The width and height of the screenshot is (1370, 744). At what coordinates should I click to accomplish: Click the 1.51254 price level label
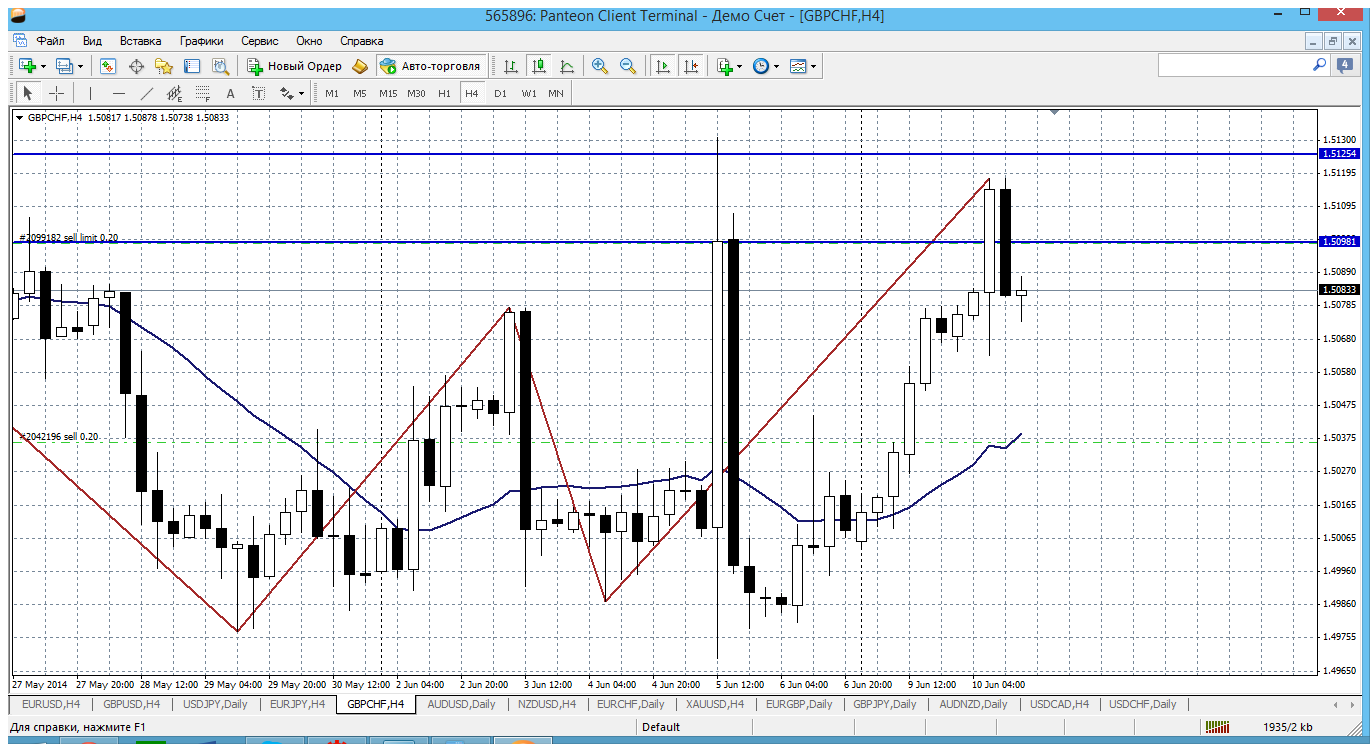(1339, 154)
